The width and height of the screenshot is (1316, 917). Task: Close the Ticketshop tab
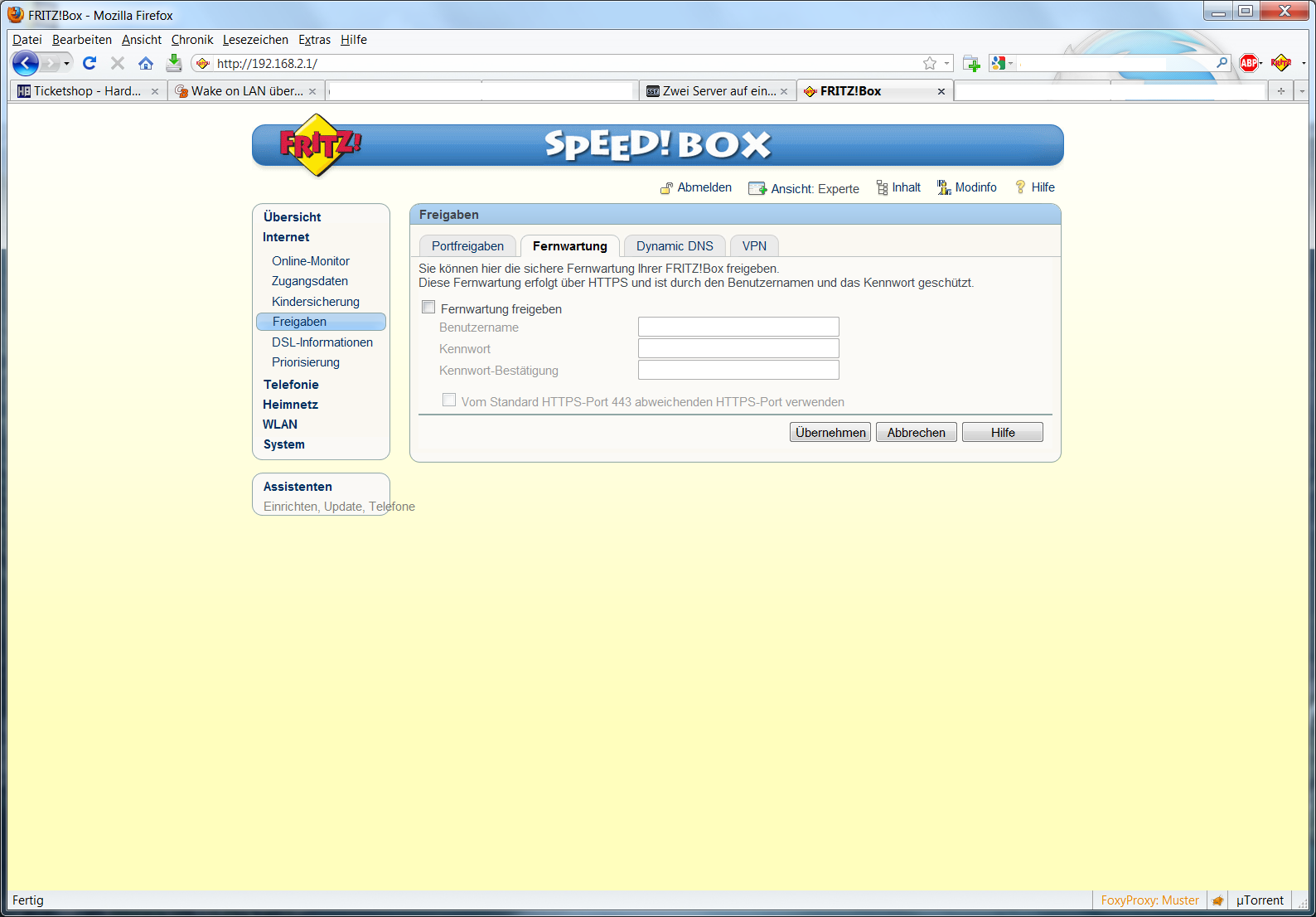coord(155,91)
